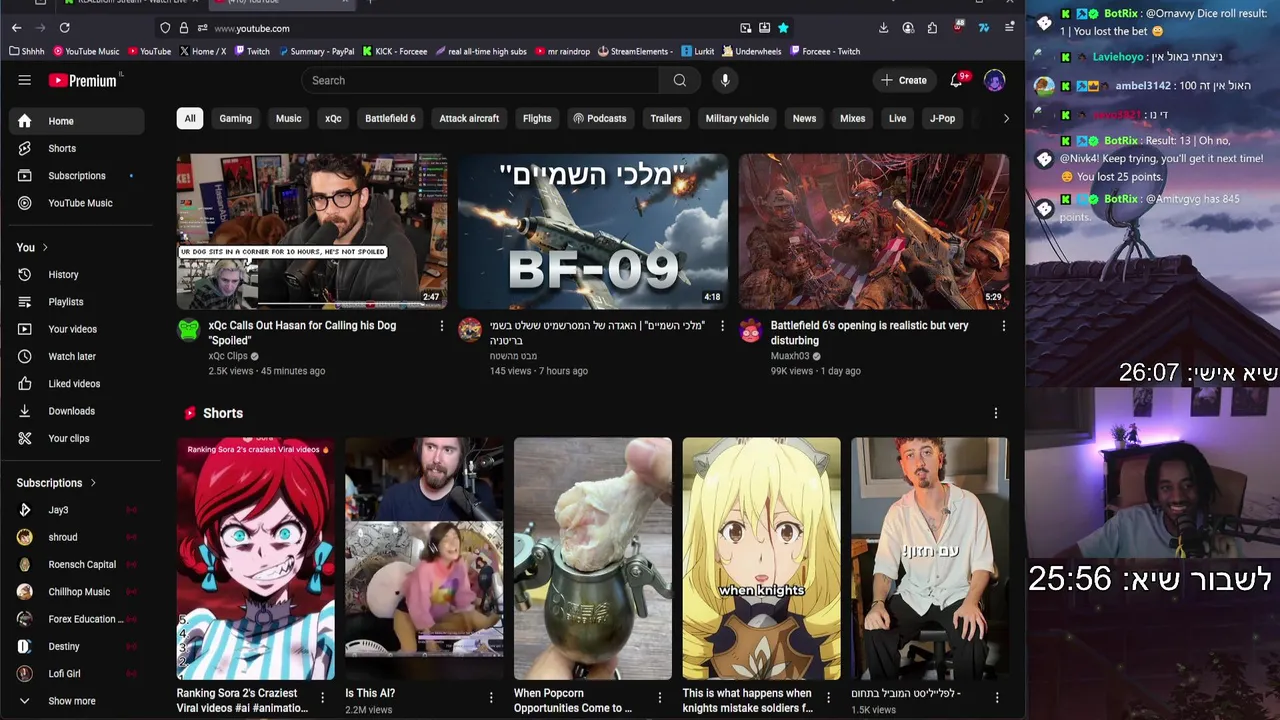Open Summary - PayPal bookmark

(x=317, y=51)
